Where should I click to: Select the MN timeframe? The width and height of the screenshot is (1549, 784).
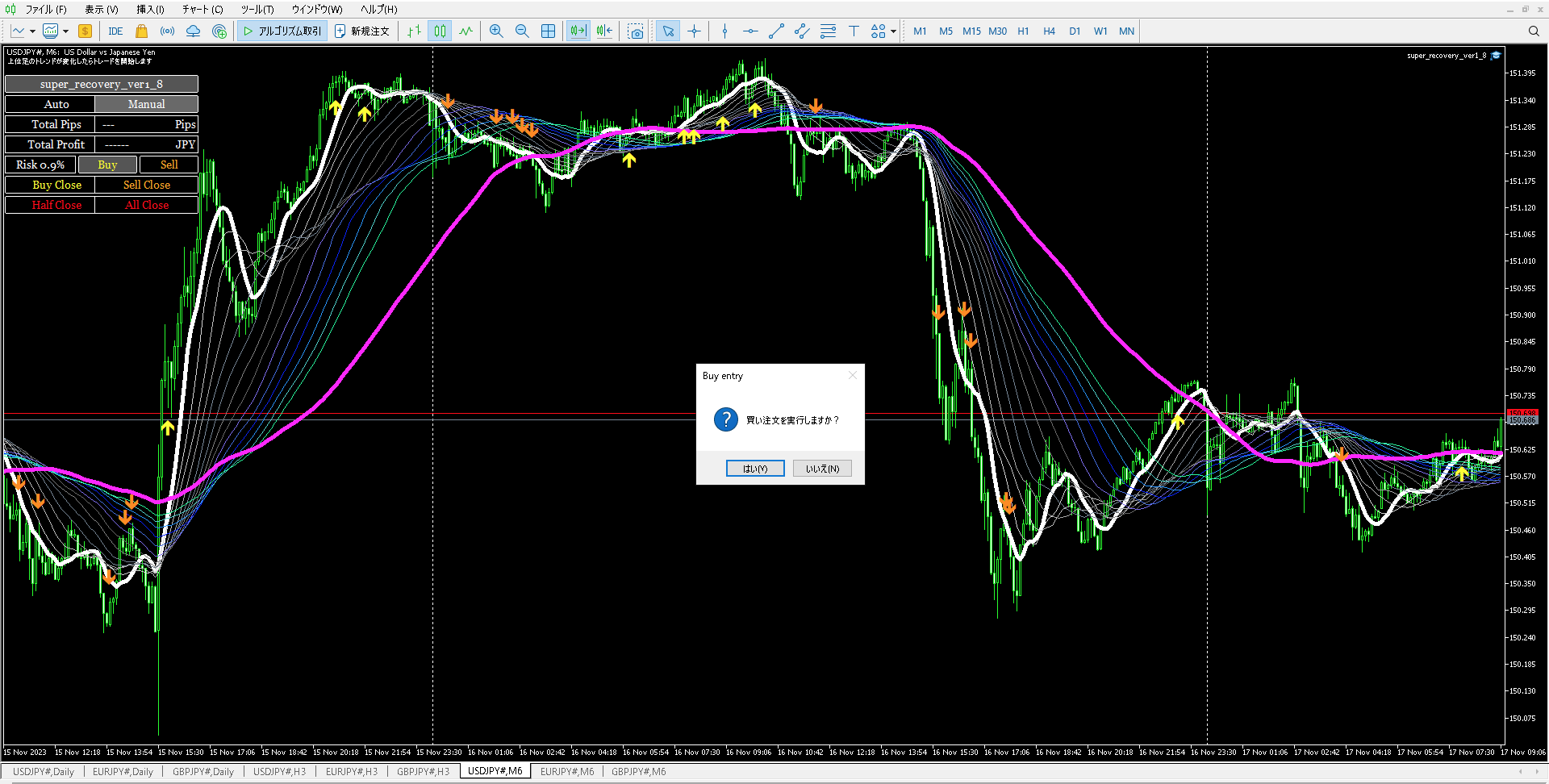1126,31
